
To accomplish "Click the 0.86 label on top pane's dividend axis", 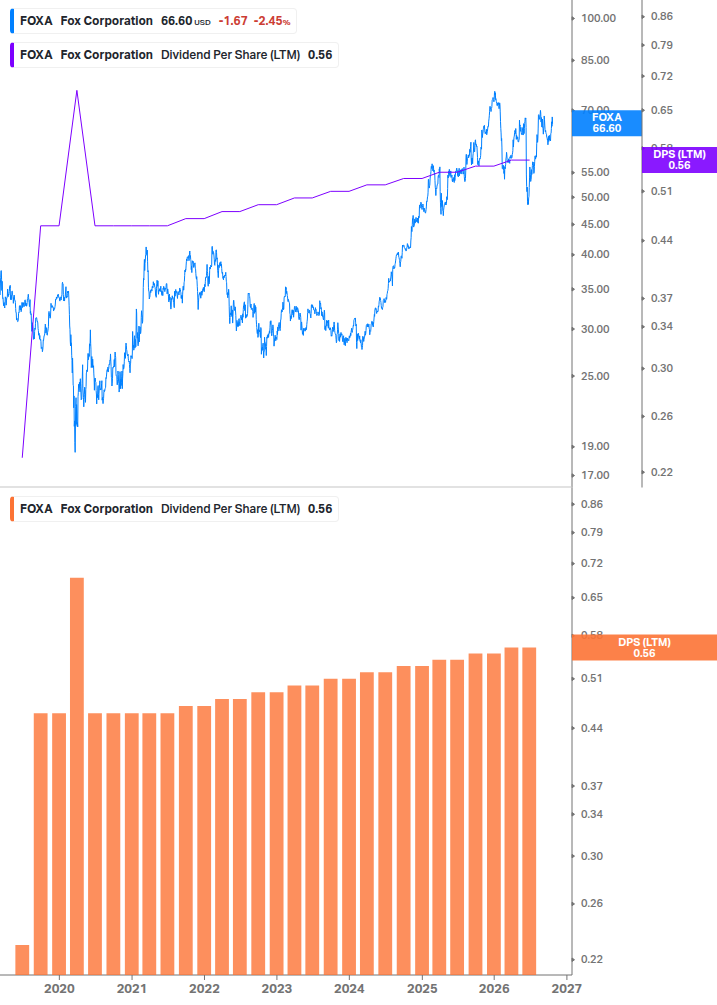I will tap(662, 17).
